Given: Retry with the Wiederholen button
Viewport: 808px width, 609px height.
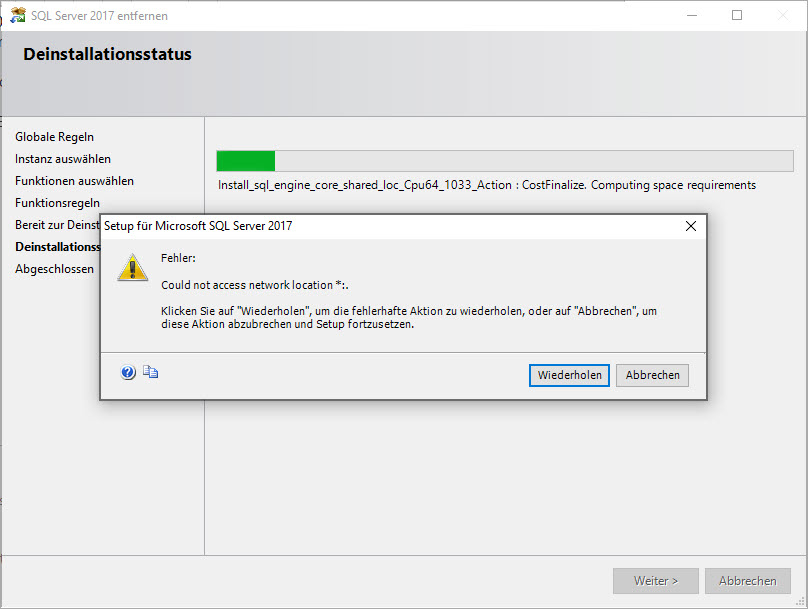Looking at the screenshot, I should (569, 375).
